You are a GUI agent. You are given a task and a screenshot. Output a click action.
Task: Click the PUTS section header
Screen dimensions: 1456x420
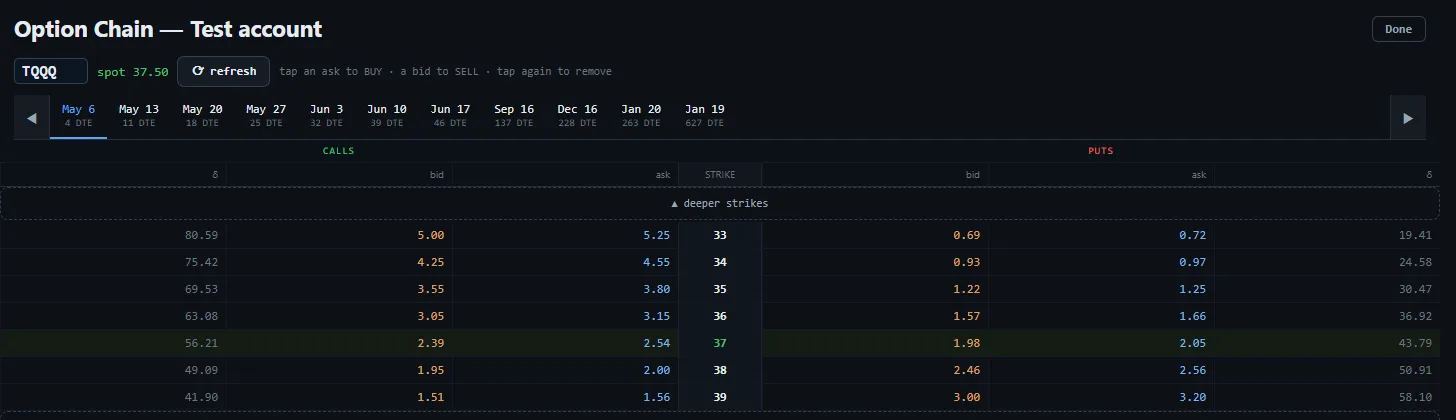(x=1101, y=151)
